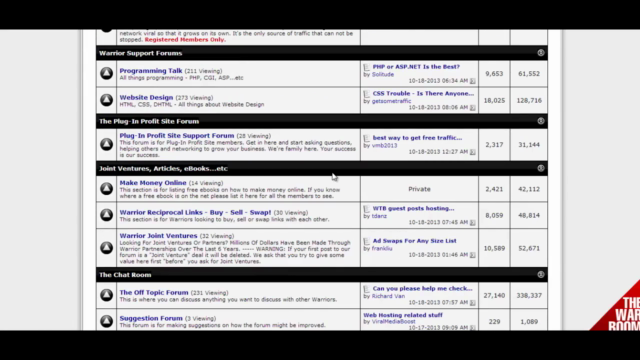Click the Private label in Make Money Online row
The image size is (640, 360).
419,189
